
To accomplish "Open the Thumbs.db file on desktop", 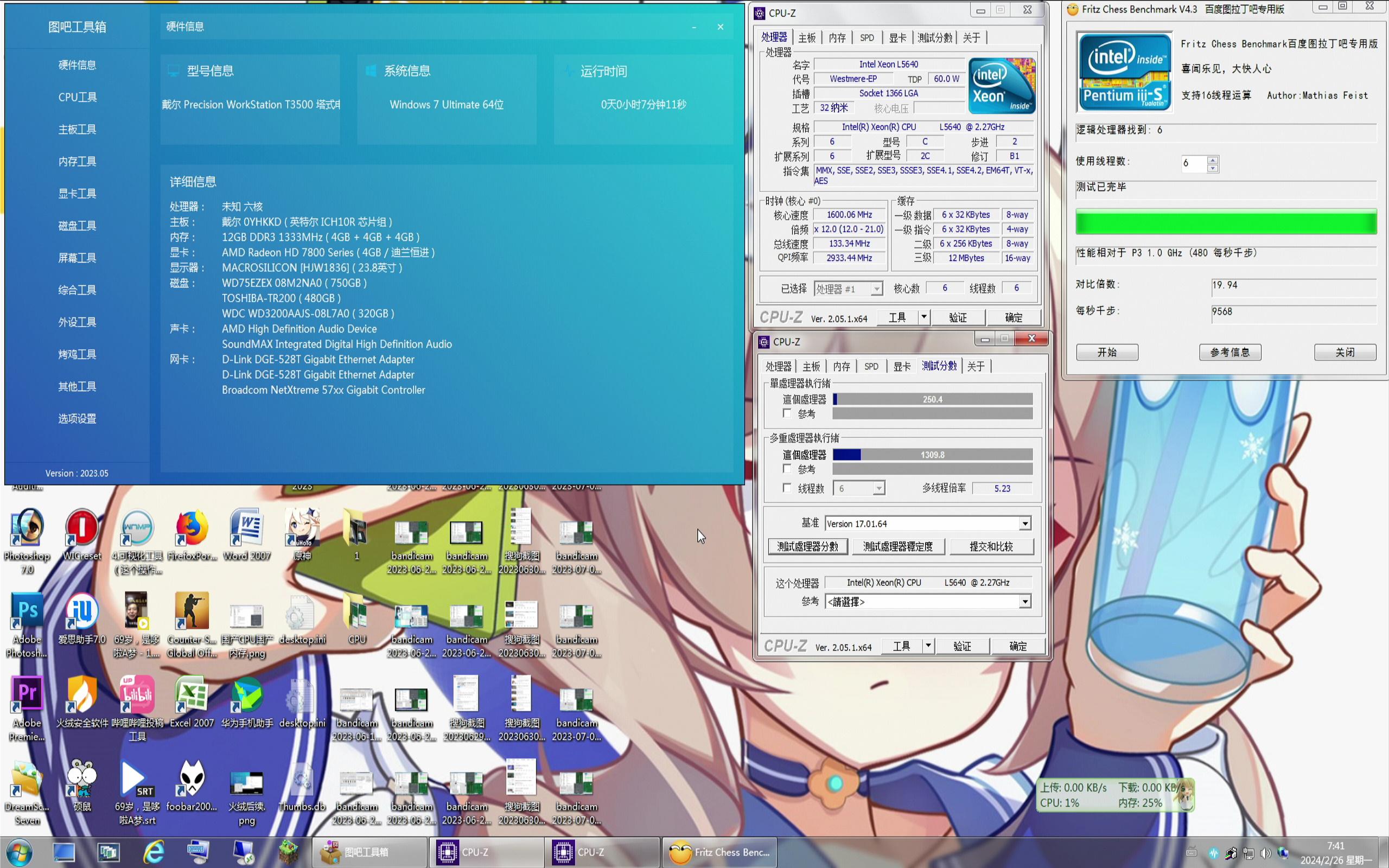I will (x=302, y=786).
